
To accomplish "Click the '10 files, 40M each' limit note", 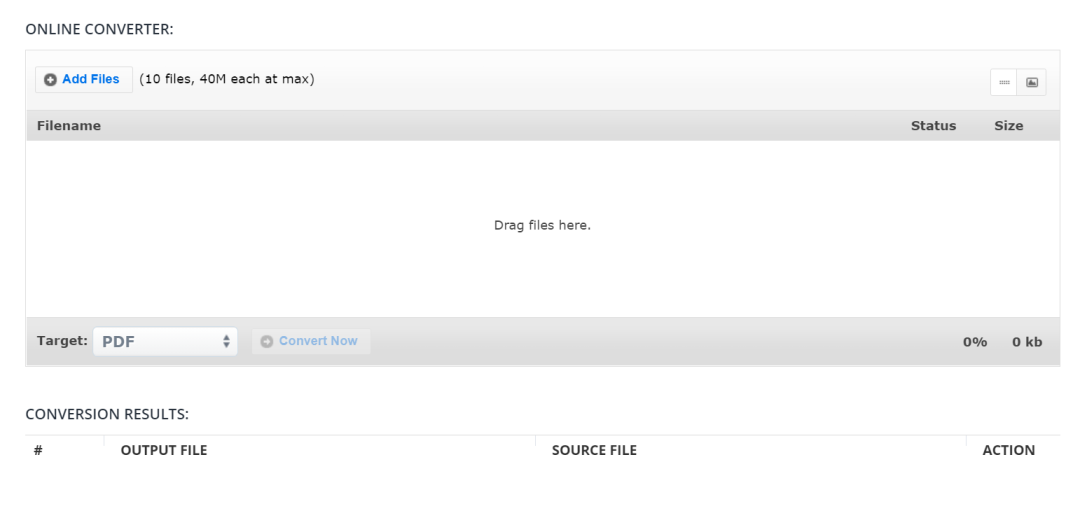I will point(227,79).
